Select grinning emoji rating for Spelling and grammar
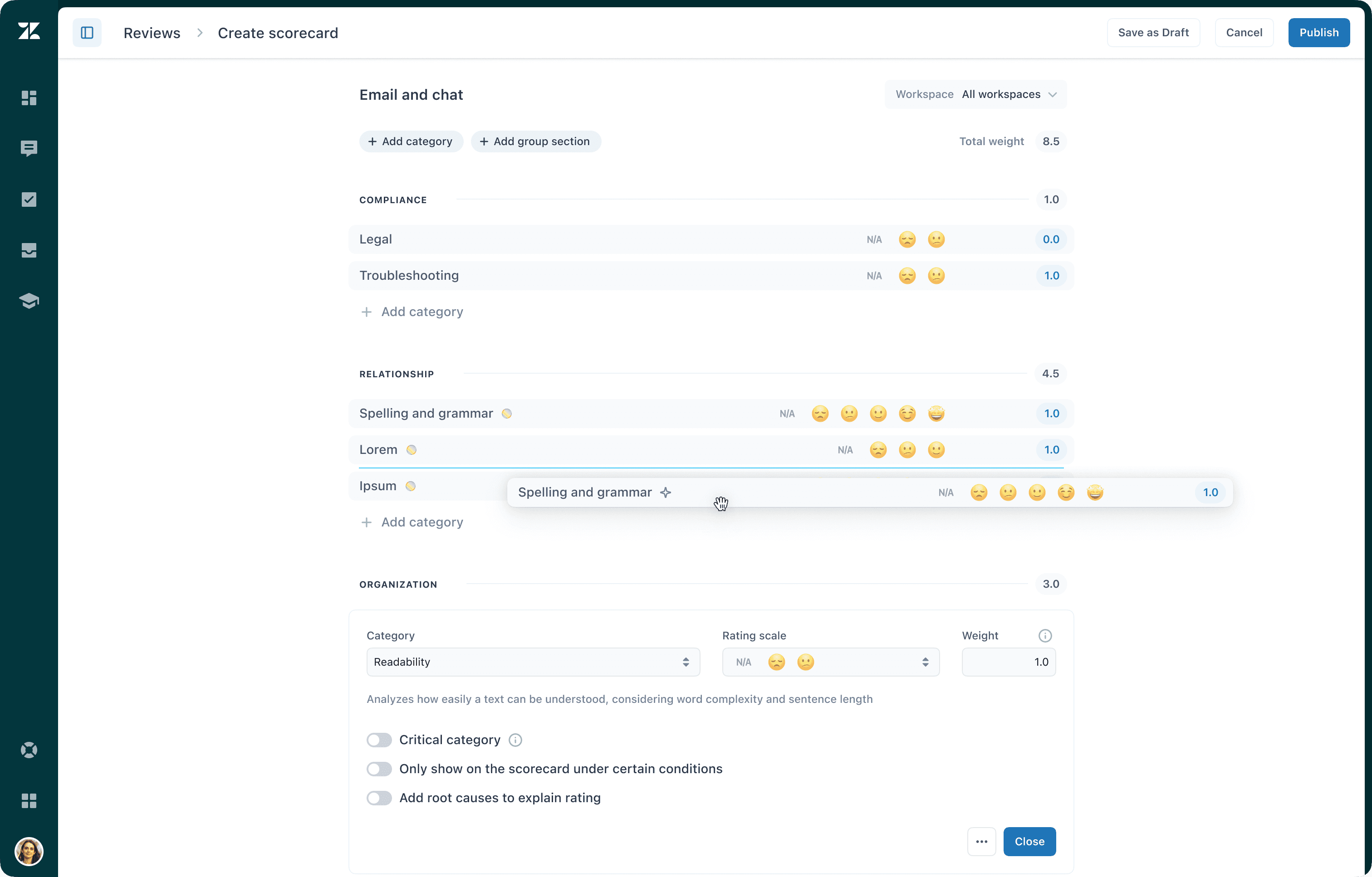Image resolution: width=1372 pixels, height=877 pixels. point(936,414)
